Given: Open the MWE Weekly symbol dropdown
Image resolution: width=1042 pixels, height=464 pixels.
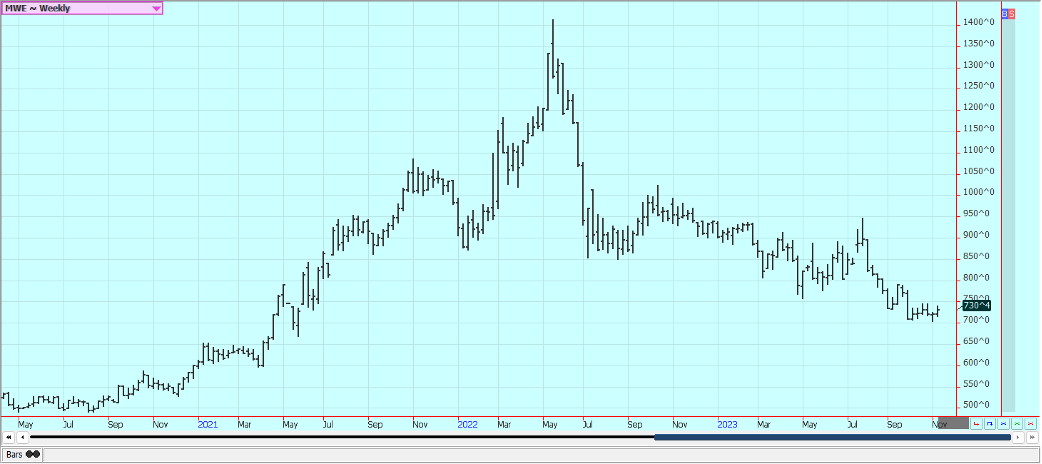Looking at the screenshot, I should (80, 8).
